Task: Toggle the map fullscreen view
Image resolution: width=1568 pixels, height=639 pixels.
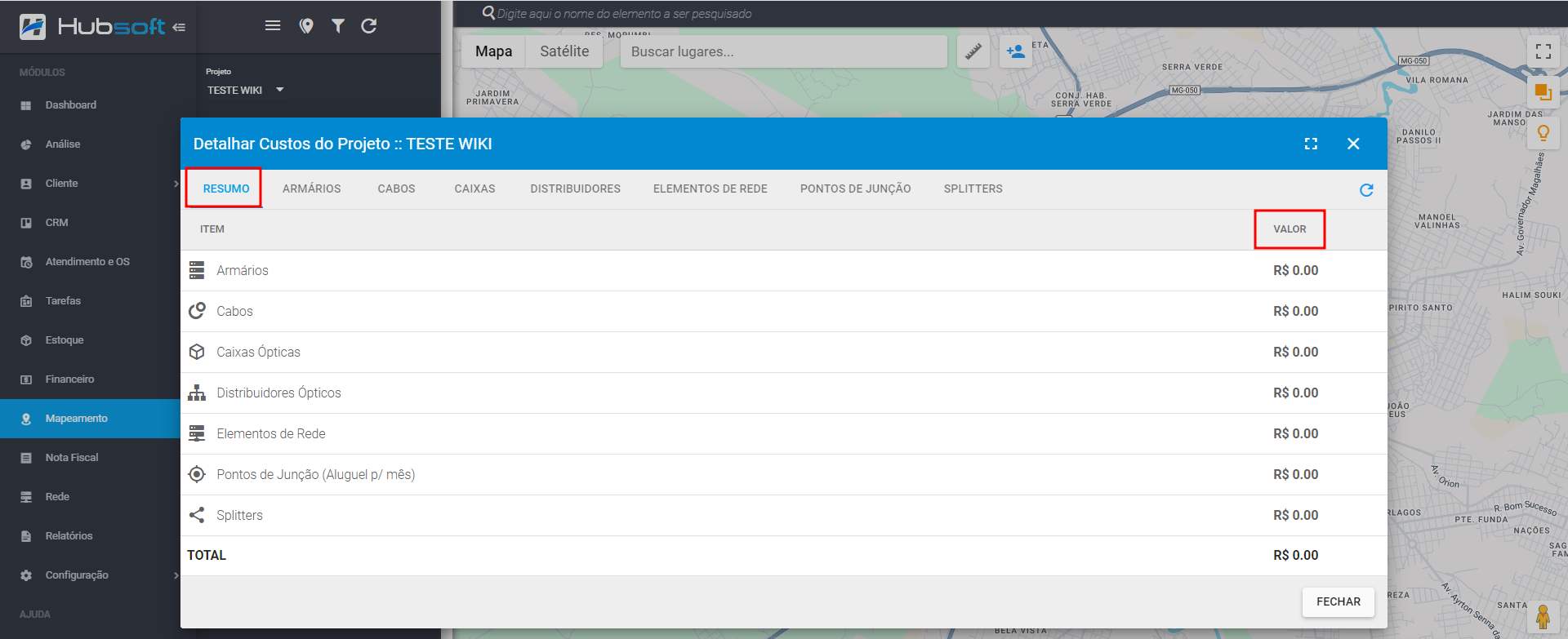Action: (1543, 51)
